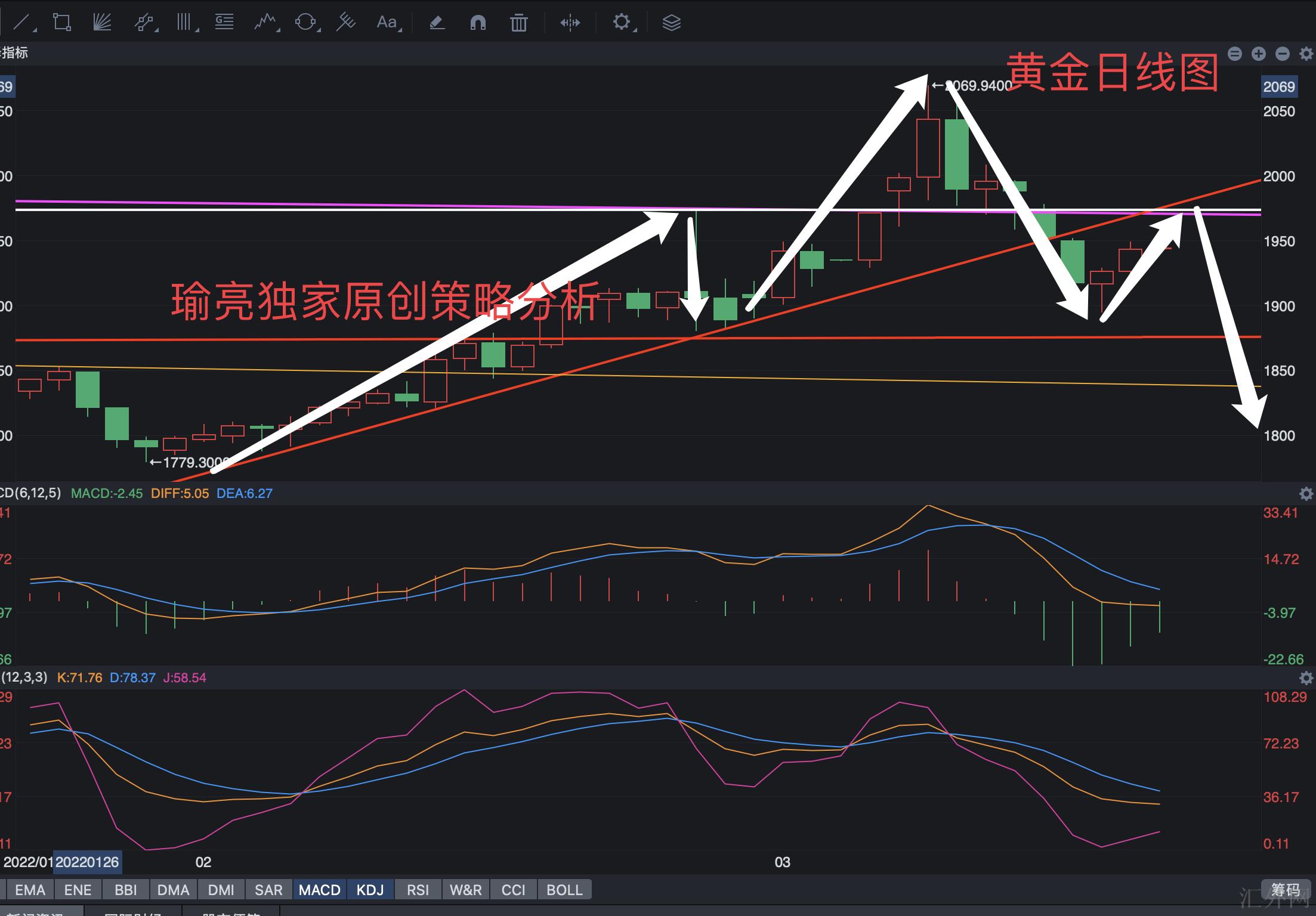Click the 筹码 button
The height and width of the screenshot is (916, 1316).
1284,890
